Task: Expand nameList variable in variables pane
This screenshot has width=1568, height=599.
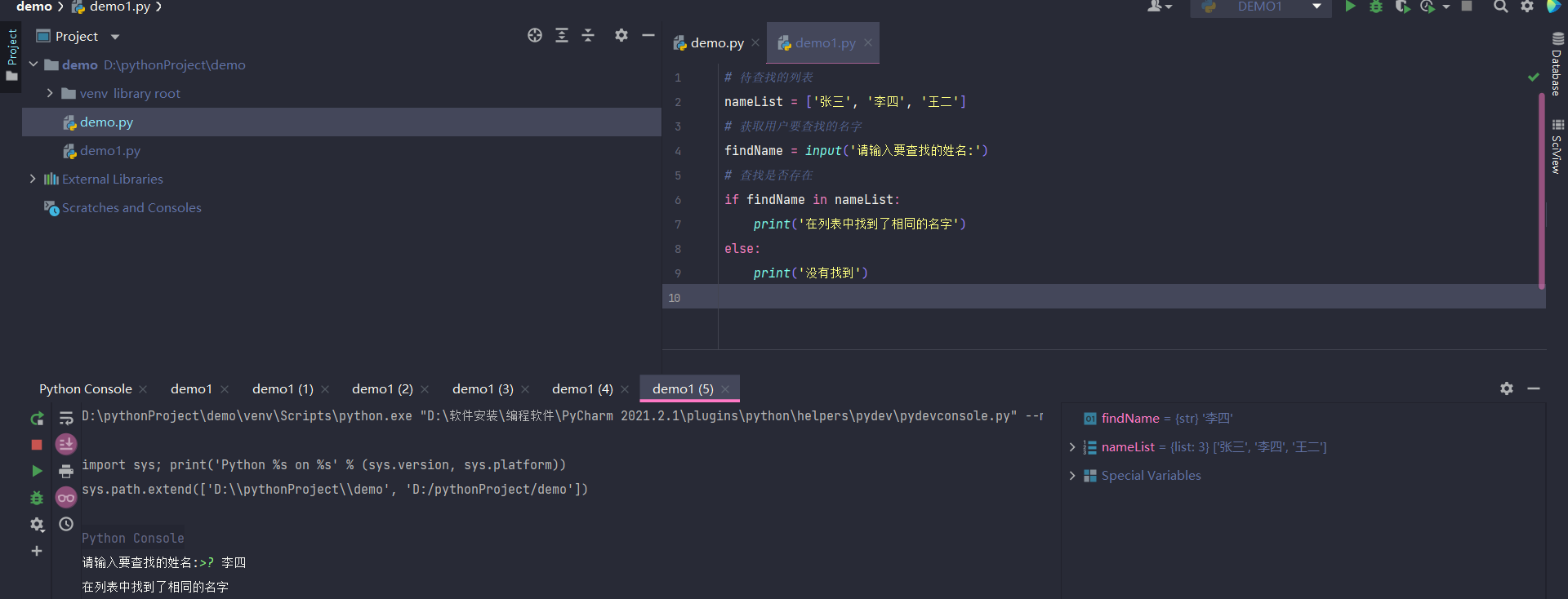Action: pyautogui.click(x=1072, y=447)
